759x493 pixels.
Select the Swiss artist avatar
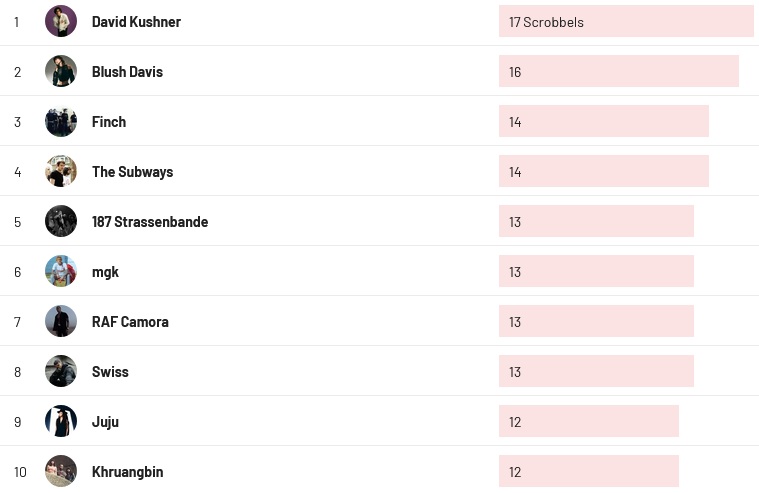61,371
